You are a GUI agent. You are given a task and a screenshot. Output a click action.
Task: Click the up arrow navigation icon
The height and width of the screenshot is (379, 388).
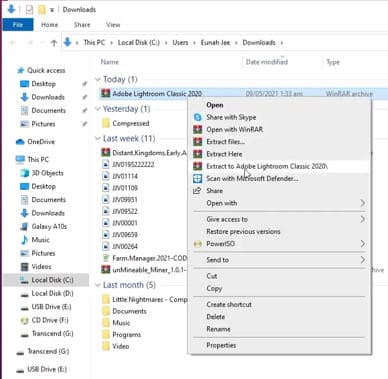coord(54,43)
